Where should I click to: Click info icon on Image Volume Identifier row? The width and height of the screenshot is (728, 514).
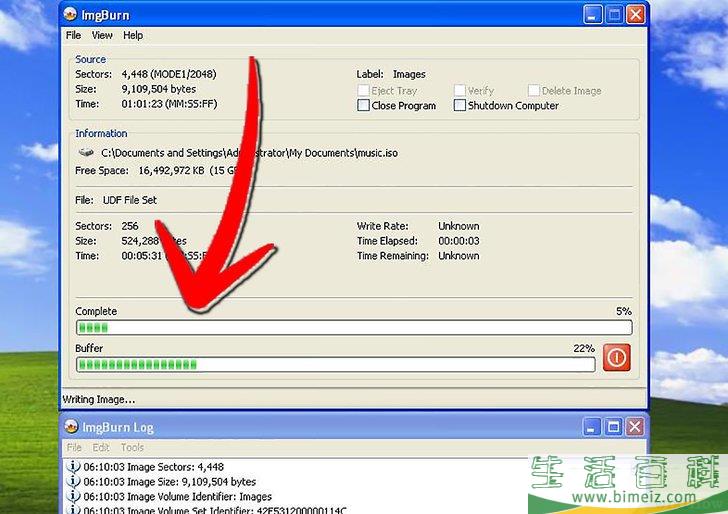73,496
